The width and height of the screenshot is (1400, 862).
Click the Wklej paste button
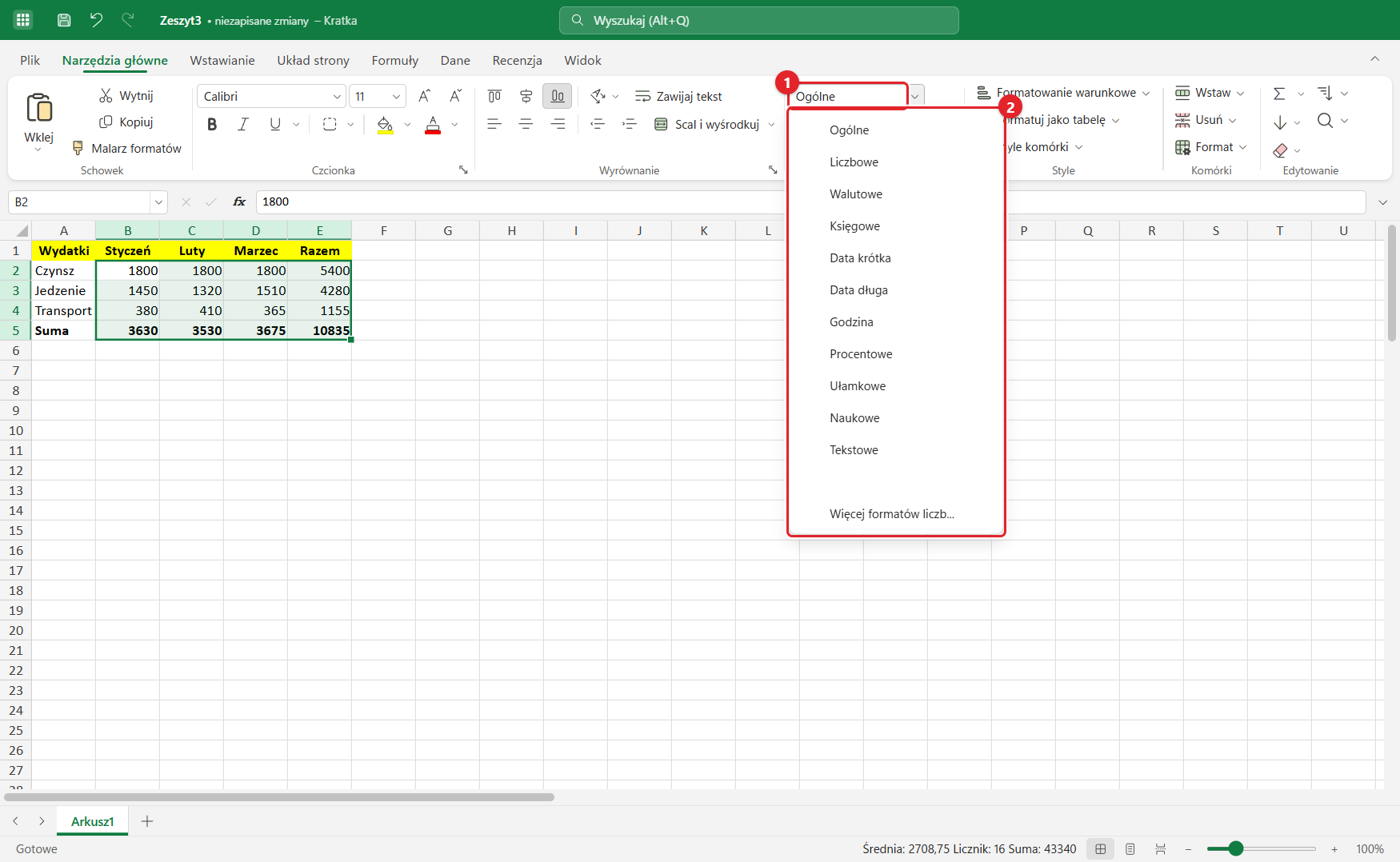click(38, 120)
